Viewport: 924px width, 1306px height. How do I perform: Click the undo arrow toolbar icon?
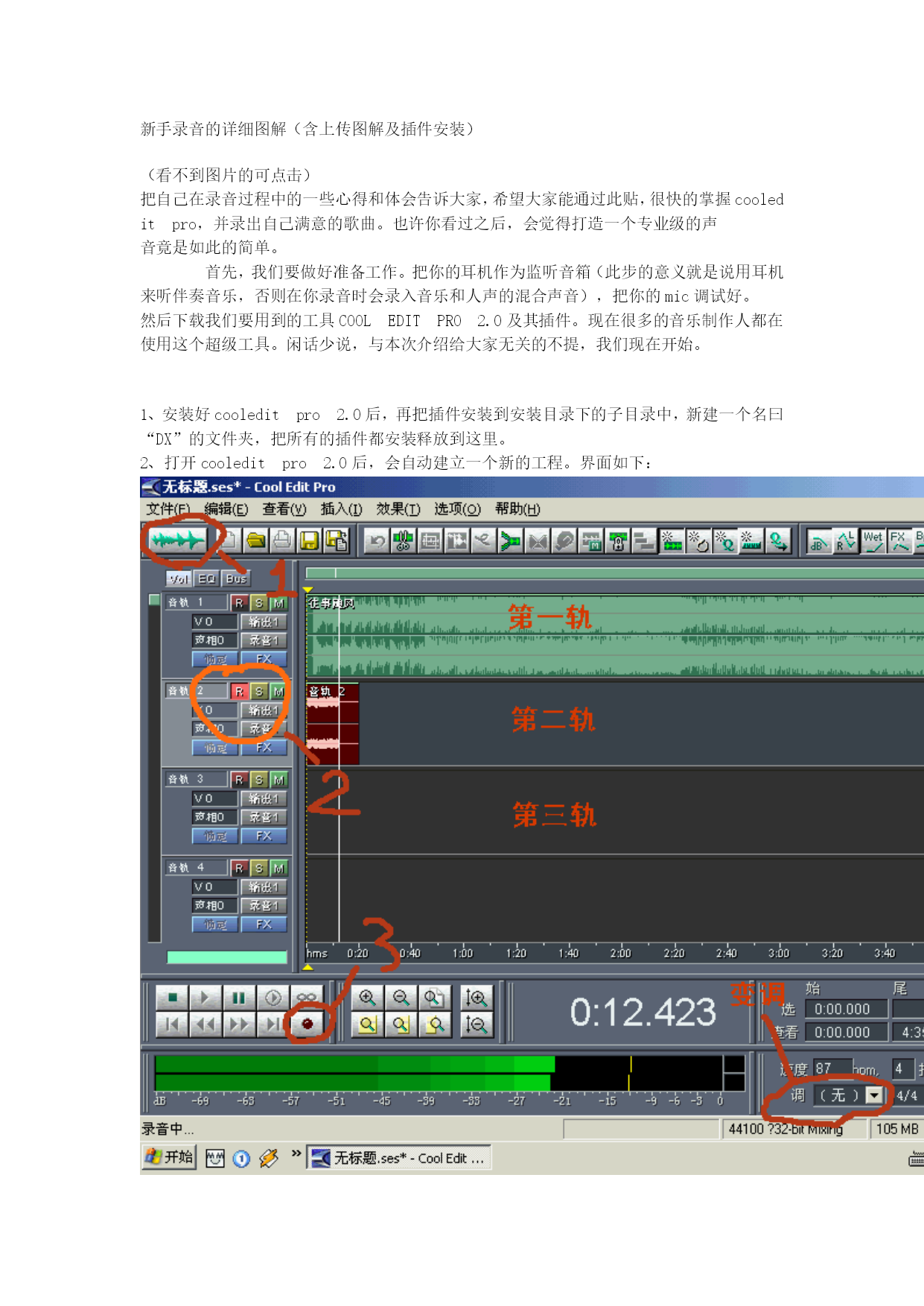point(377,541)
